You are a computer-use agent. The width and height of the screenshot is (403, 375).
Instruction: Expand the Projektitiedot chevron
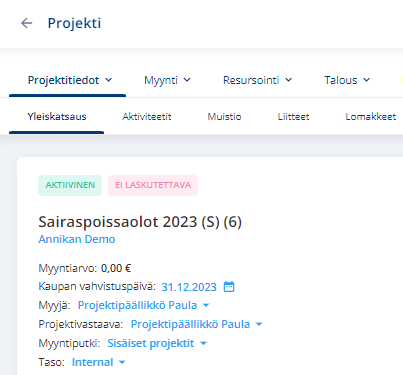(108, 80)
